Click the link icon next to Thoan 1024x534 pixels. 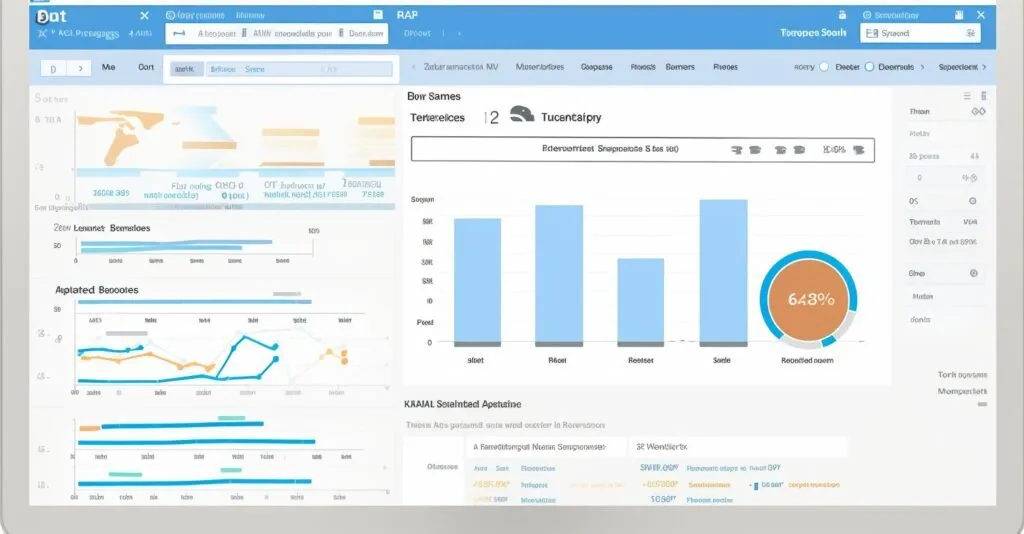pyautogui.click(x=978, y=112)
